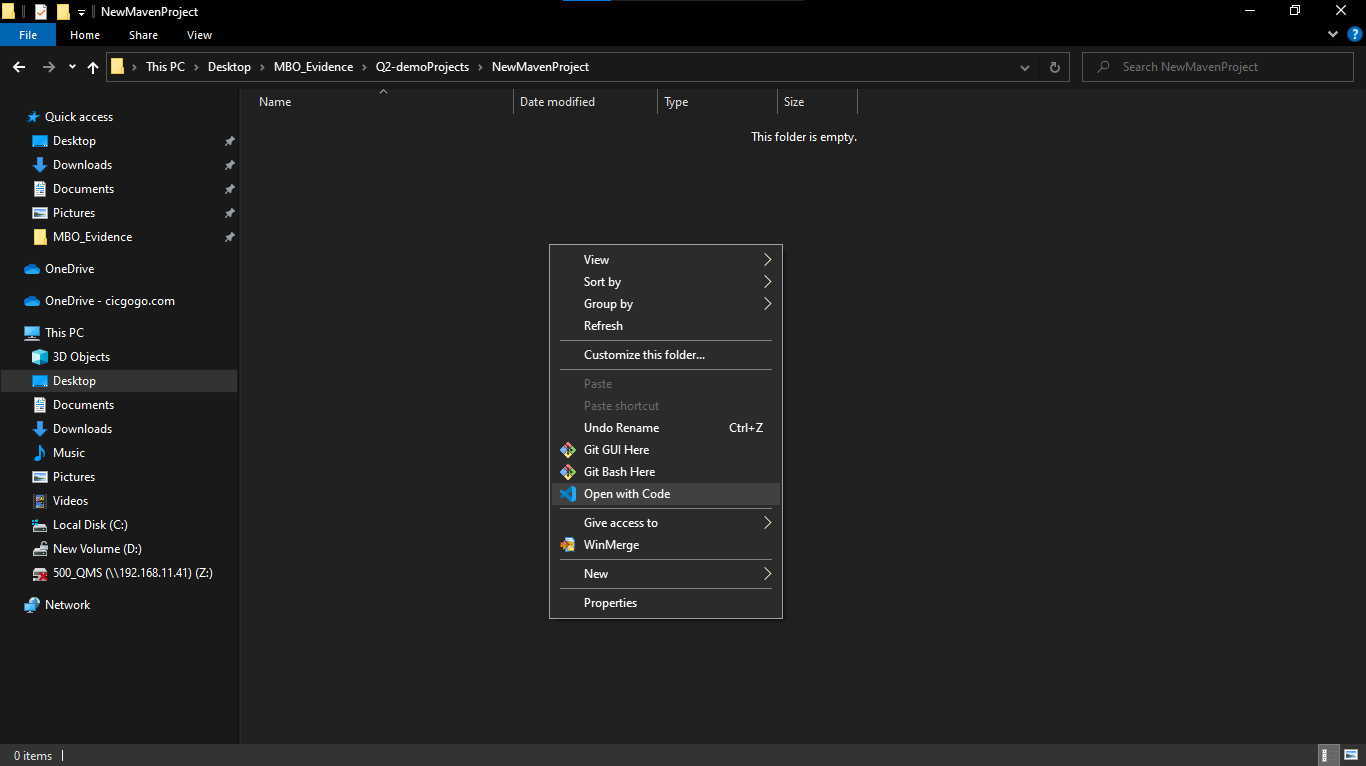Open the recent locations dropdown arrow

pos(72,67)
